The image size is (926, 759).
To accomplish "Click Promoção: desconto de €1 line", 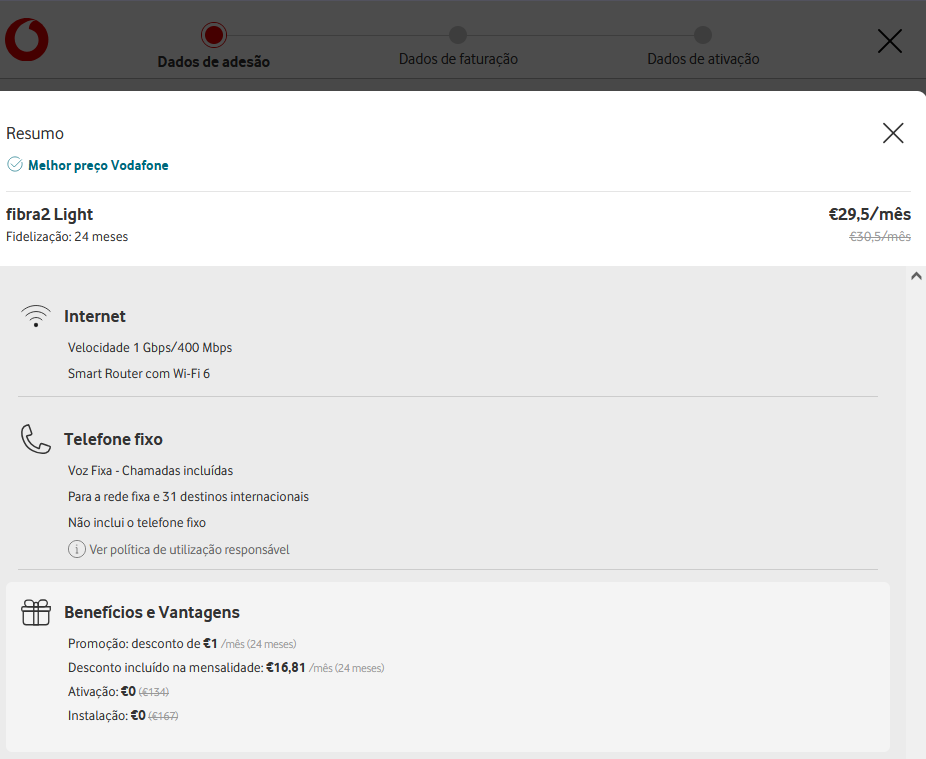I will (182, 644).
